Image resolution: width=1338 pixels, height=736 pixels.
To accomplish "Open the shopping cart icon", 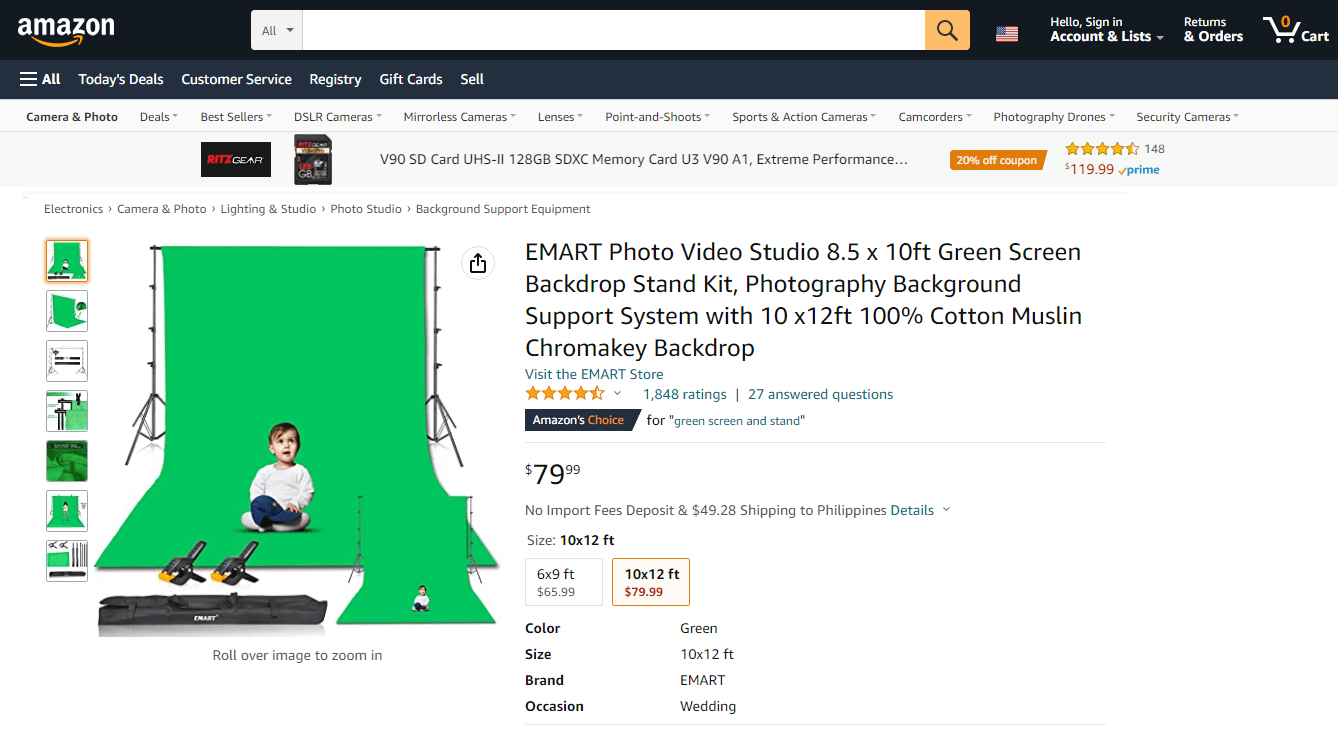I will tap(1295, 30).
